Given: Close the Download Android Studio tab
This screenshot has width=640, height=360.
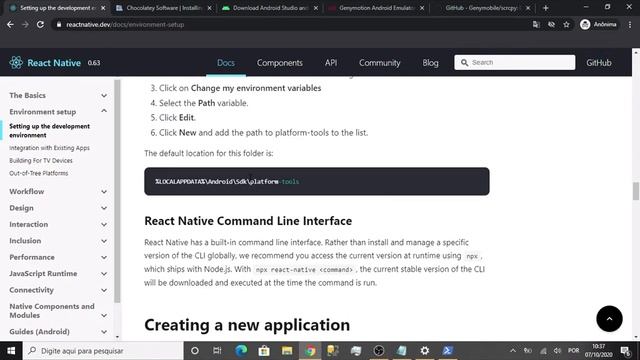Looking at the screenshot, I should [316, 8].
